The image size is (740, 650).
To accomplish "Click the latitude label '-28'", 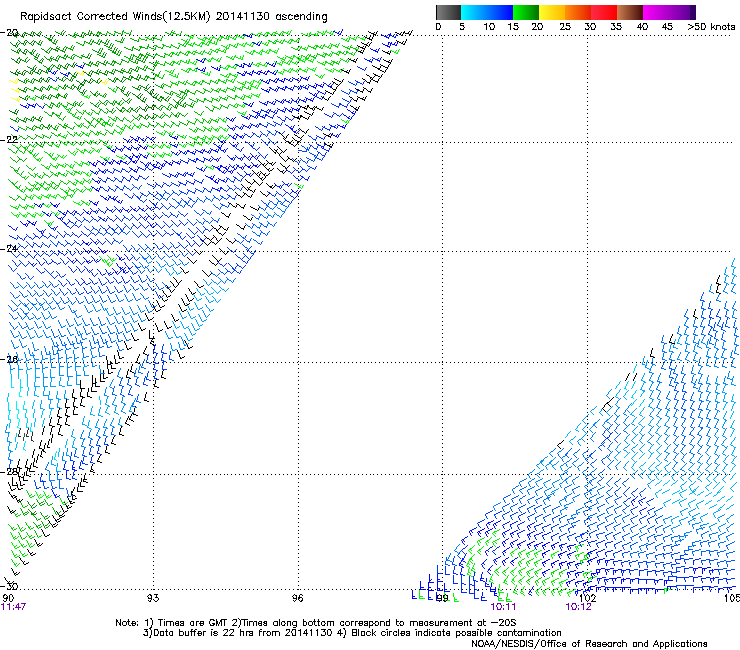I will click(x=9, y=472).
